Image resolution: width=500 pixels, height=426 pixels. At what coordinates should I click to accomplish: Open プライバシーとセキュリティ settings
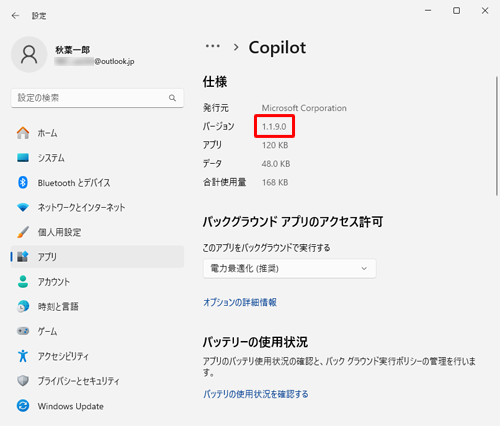tap(97, 381)
